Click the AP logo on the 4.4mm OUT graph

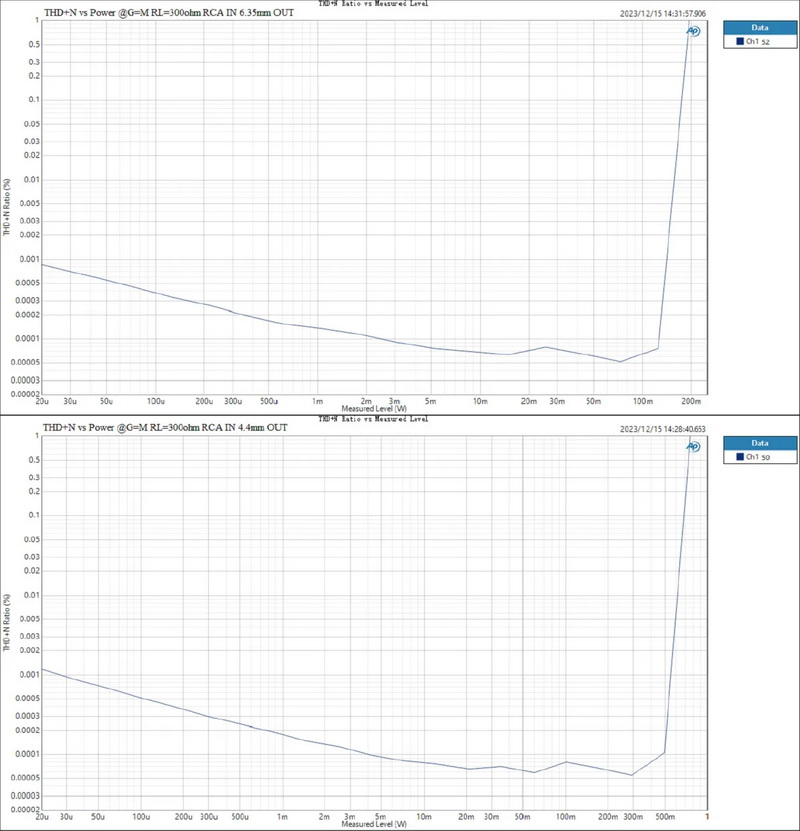[694, 447]
